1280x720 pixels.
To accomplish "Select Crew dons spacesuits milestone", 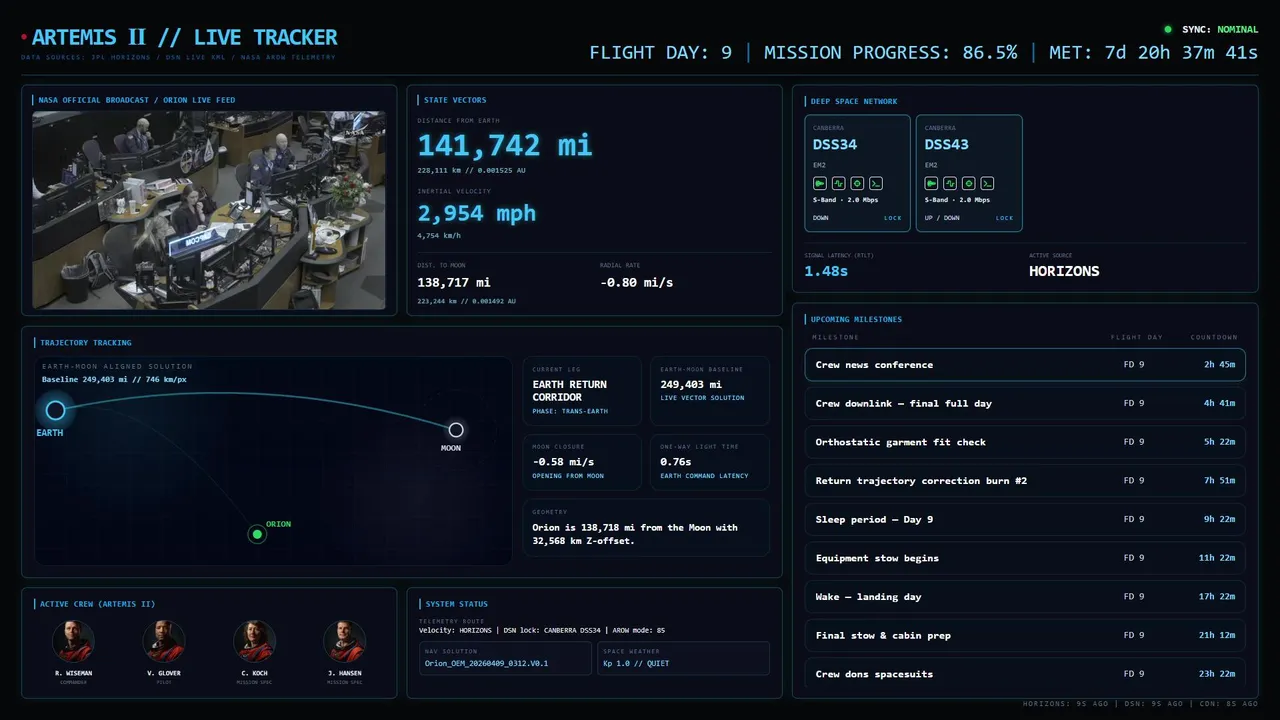I will [x=1025, y=674].
